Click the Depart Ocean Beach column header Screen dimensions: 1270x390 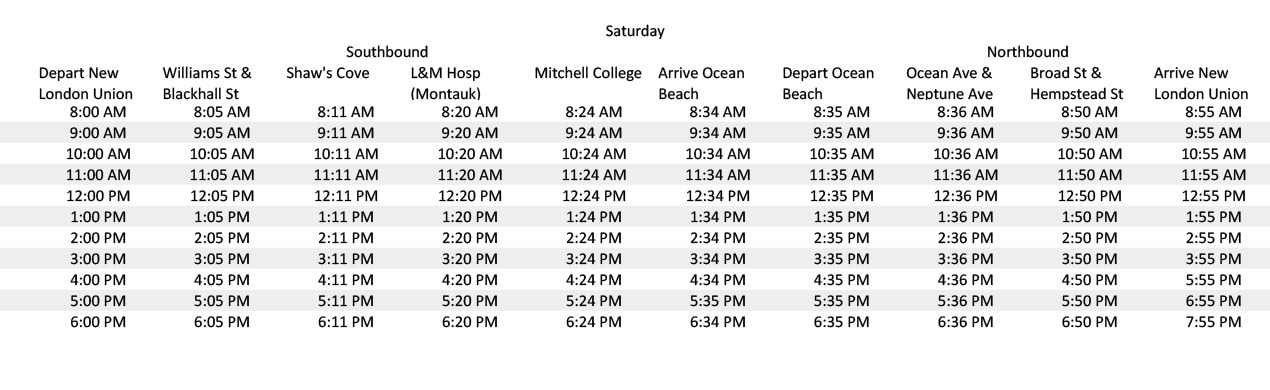pos(828,83)
